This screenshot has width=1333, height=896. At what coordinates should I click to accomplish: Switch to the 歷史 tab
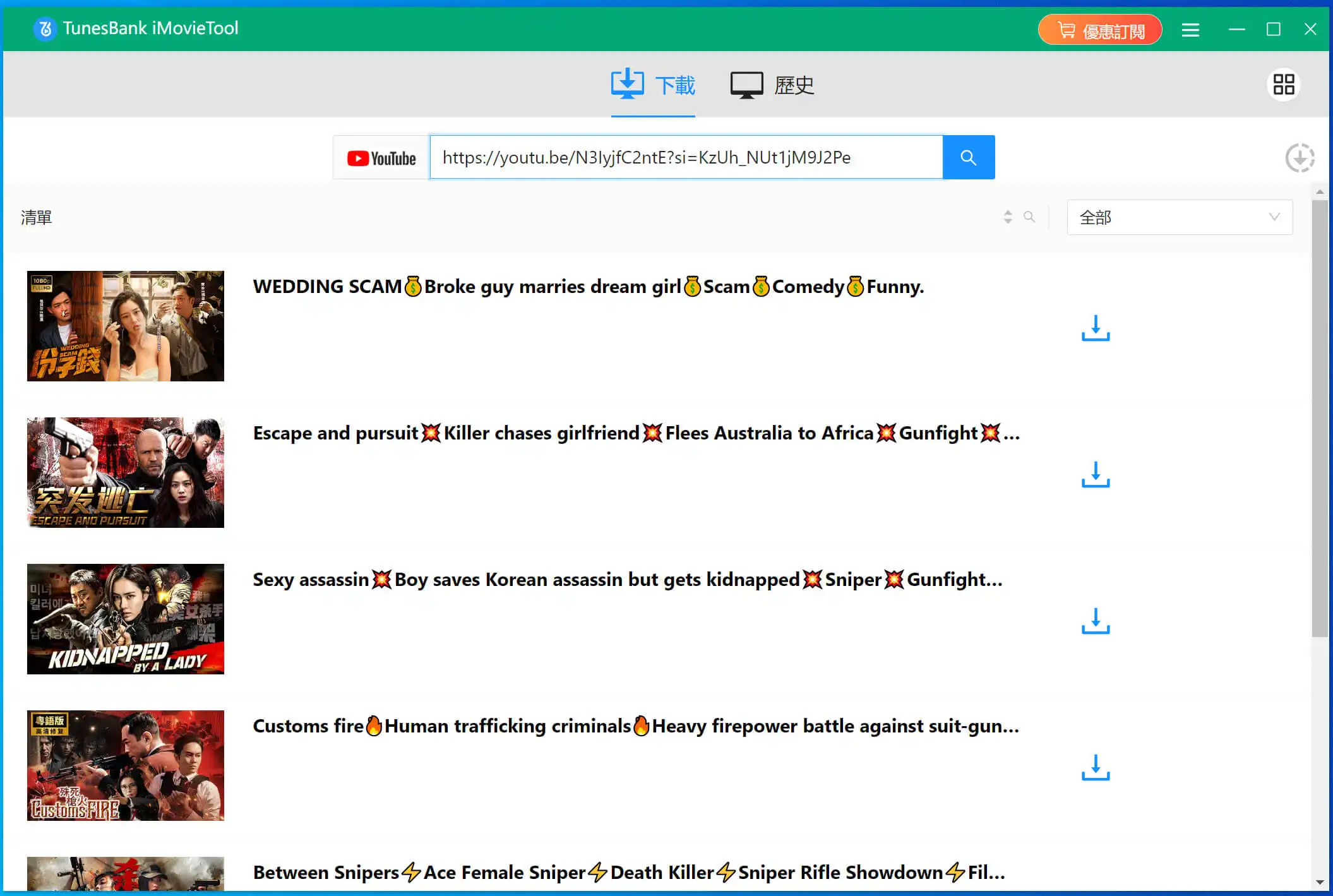772,85
